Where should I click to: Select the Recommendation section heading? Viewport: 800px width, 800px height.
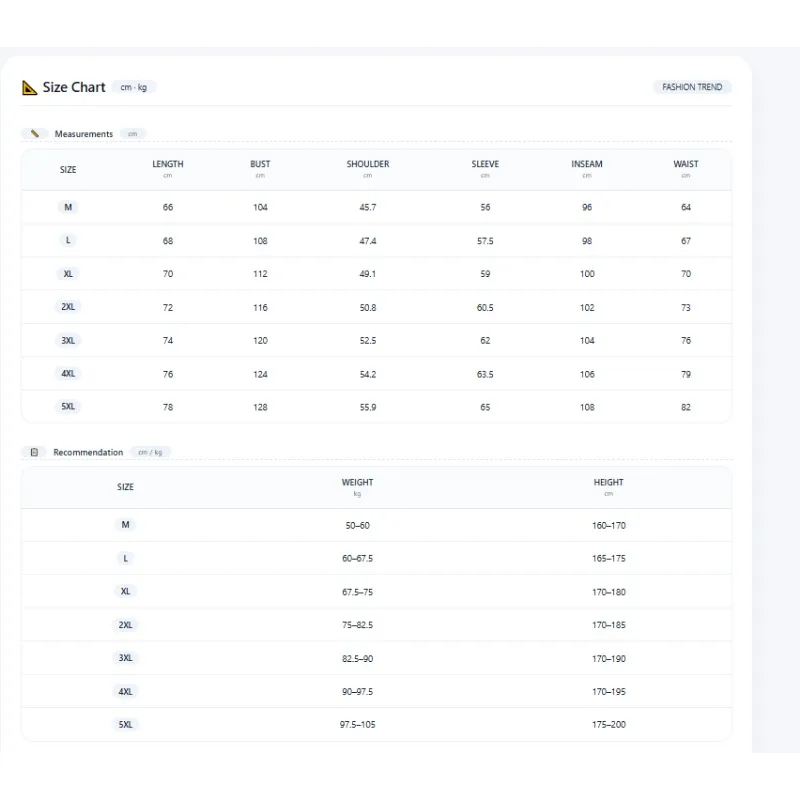point(88,452)
